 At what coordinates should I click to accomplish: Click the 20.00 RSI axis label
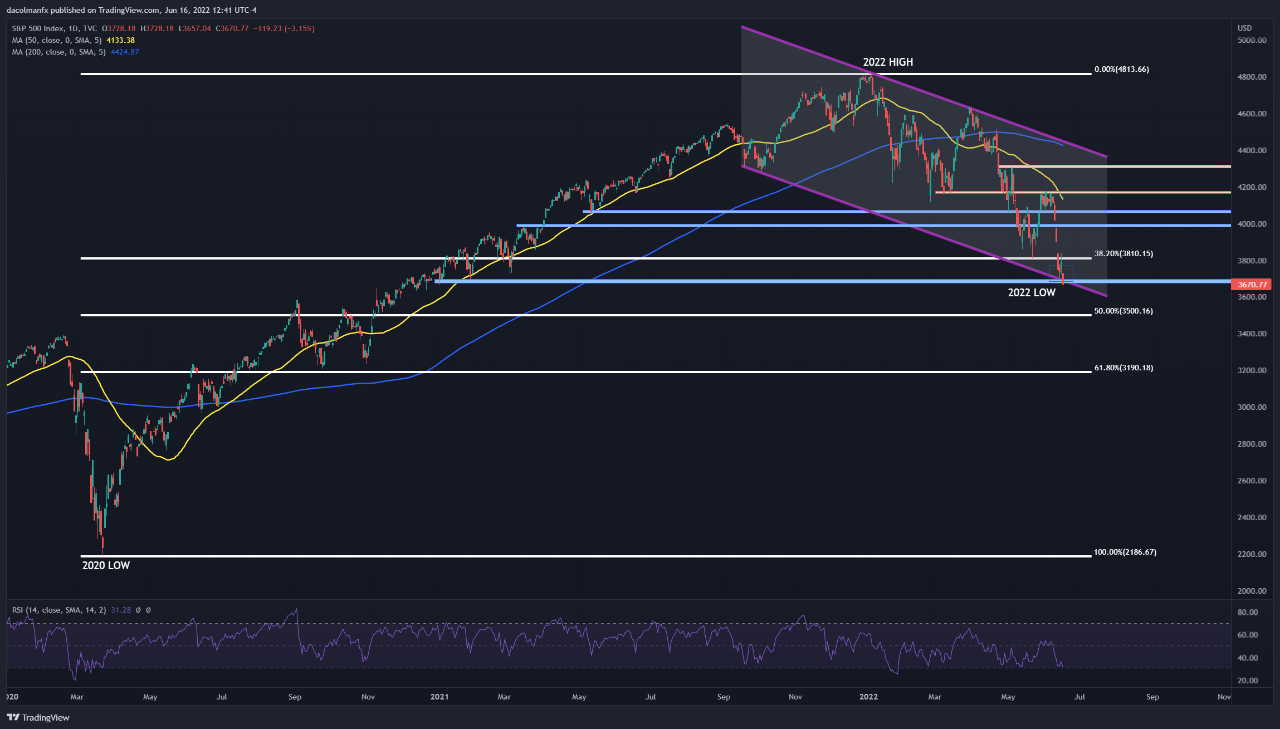click(1250, 681)
